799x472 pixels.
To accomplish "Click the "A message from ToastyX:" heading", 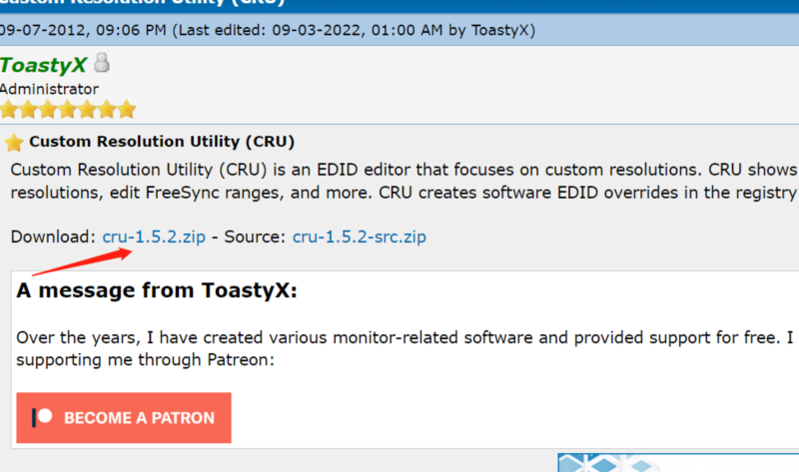I will point(157,292).
